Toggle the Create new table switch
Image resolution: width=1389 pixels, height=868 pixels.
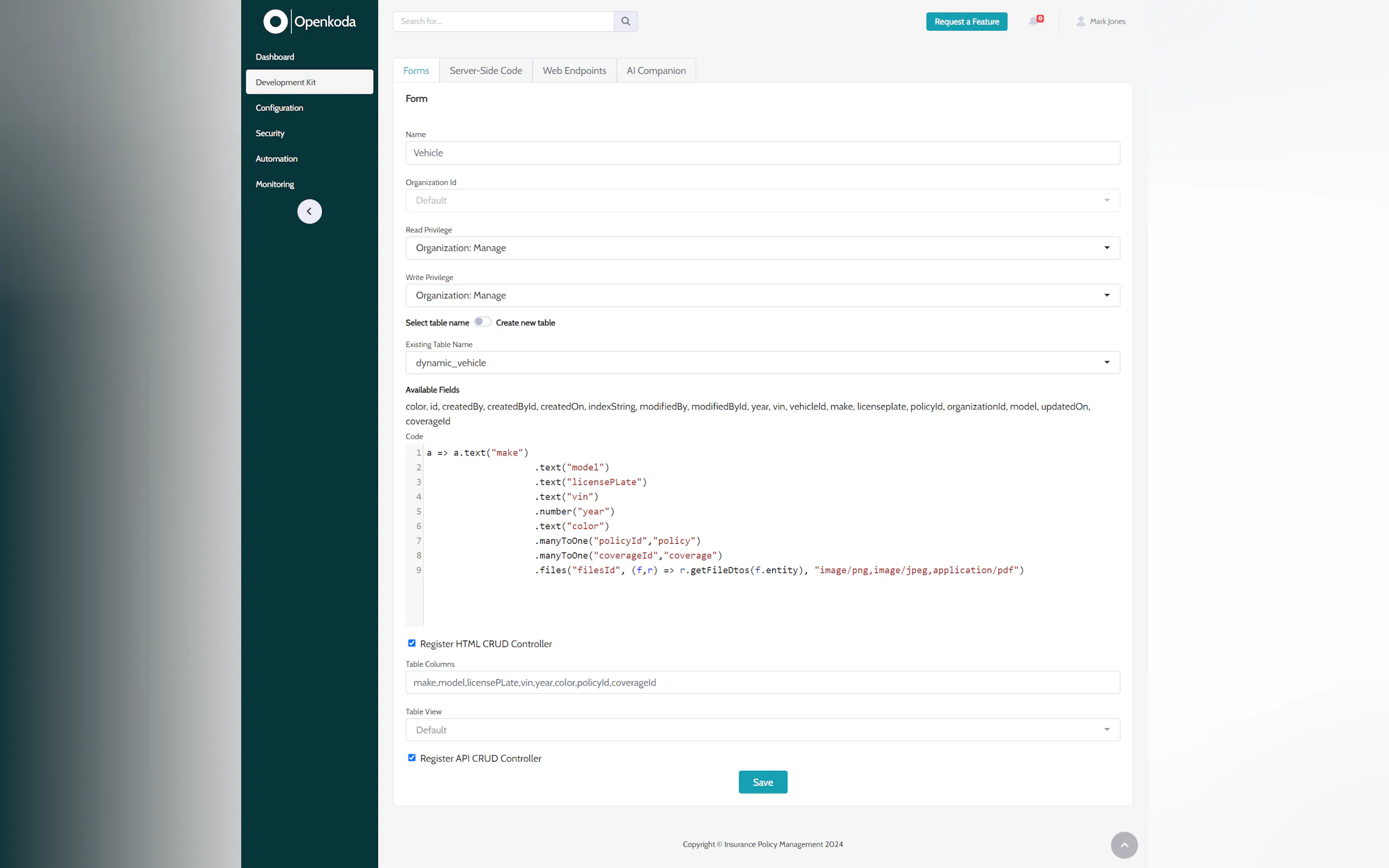[482, 322]
